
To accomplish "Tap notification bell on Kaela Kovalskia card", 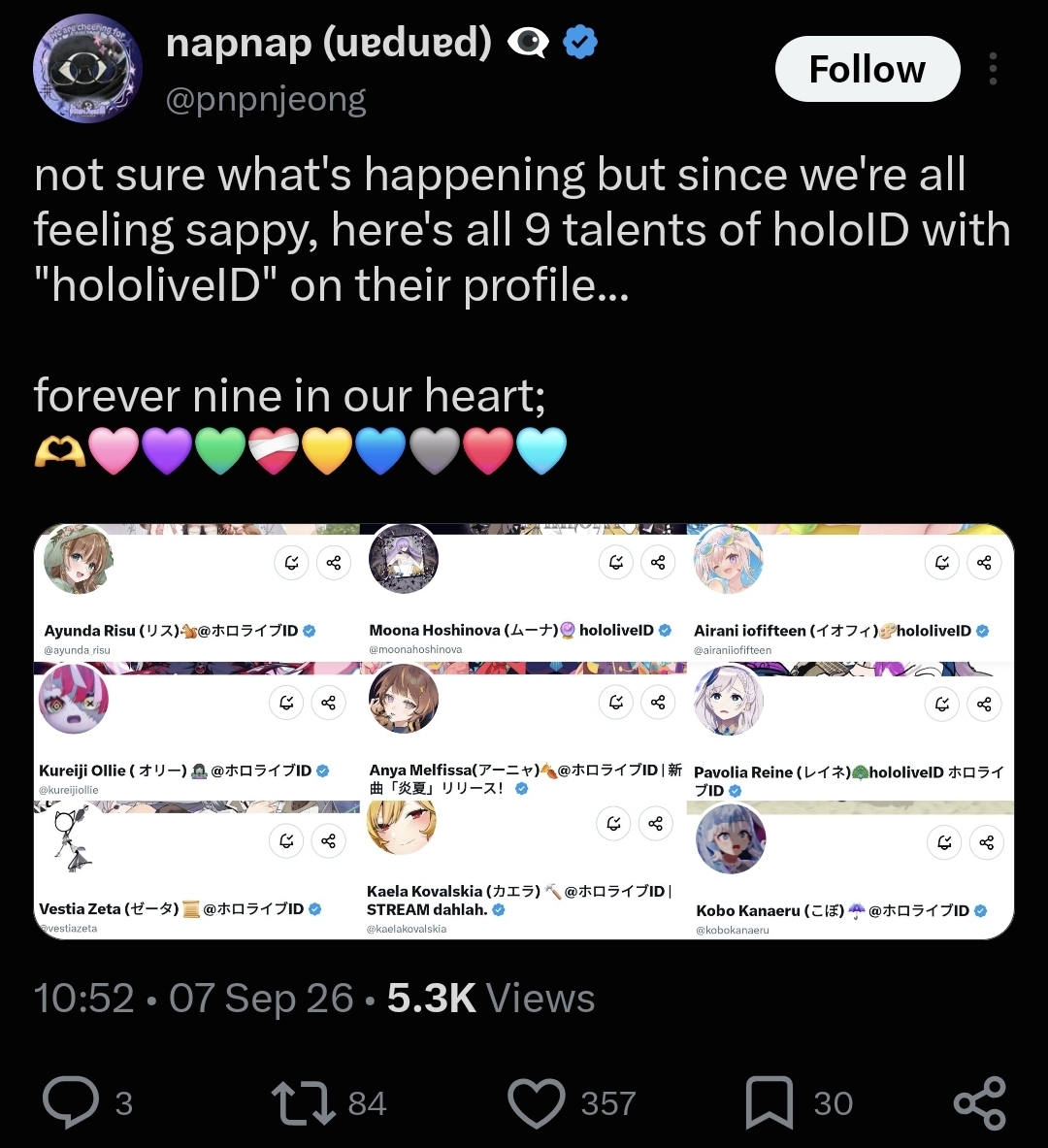I will coord(613,823).
